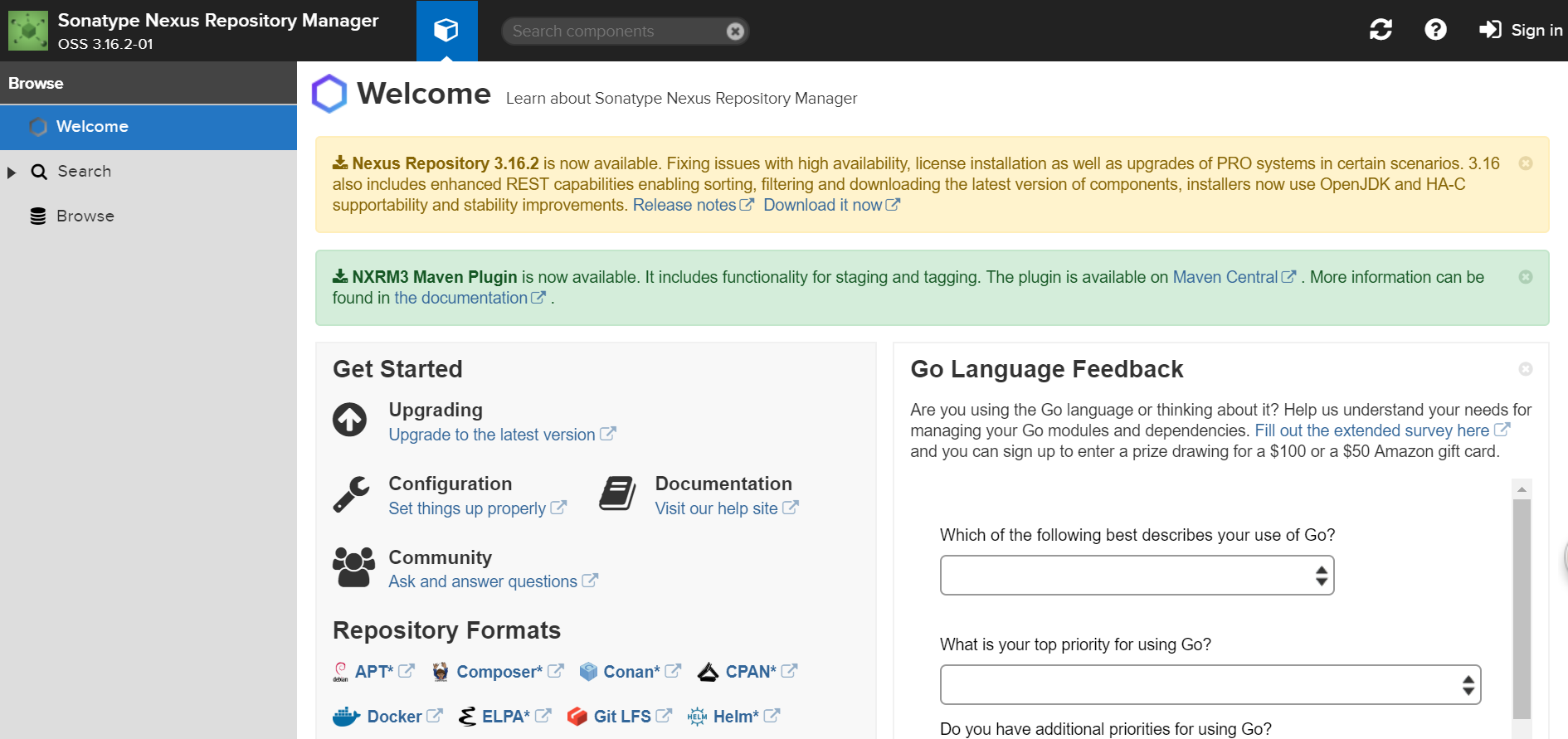Click the download icon in Maven Plugin notice
The height and width of the screenshot is (739, 1568).
(340, 276)
